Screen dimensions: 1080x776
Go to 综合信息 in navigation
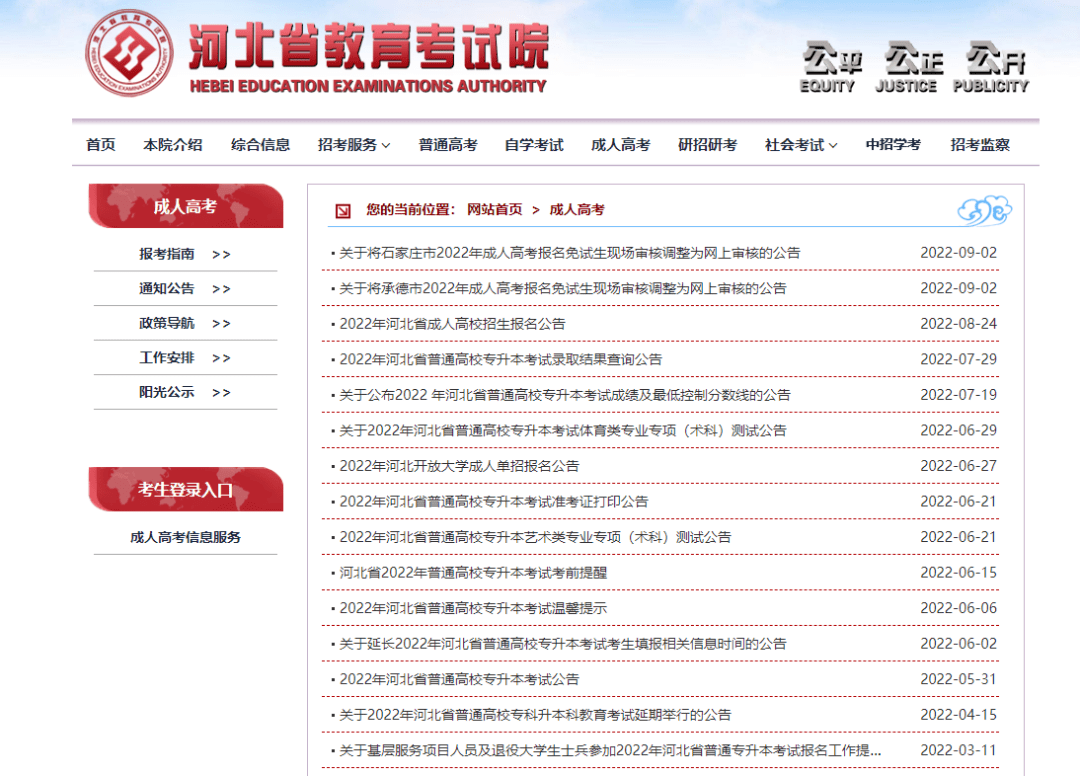point(260,145)
